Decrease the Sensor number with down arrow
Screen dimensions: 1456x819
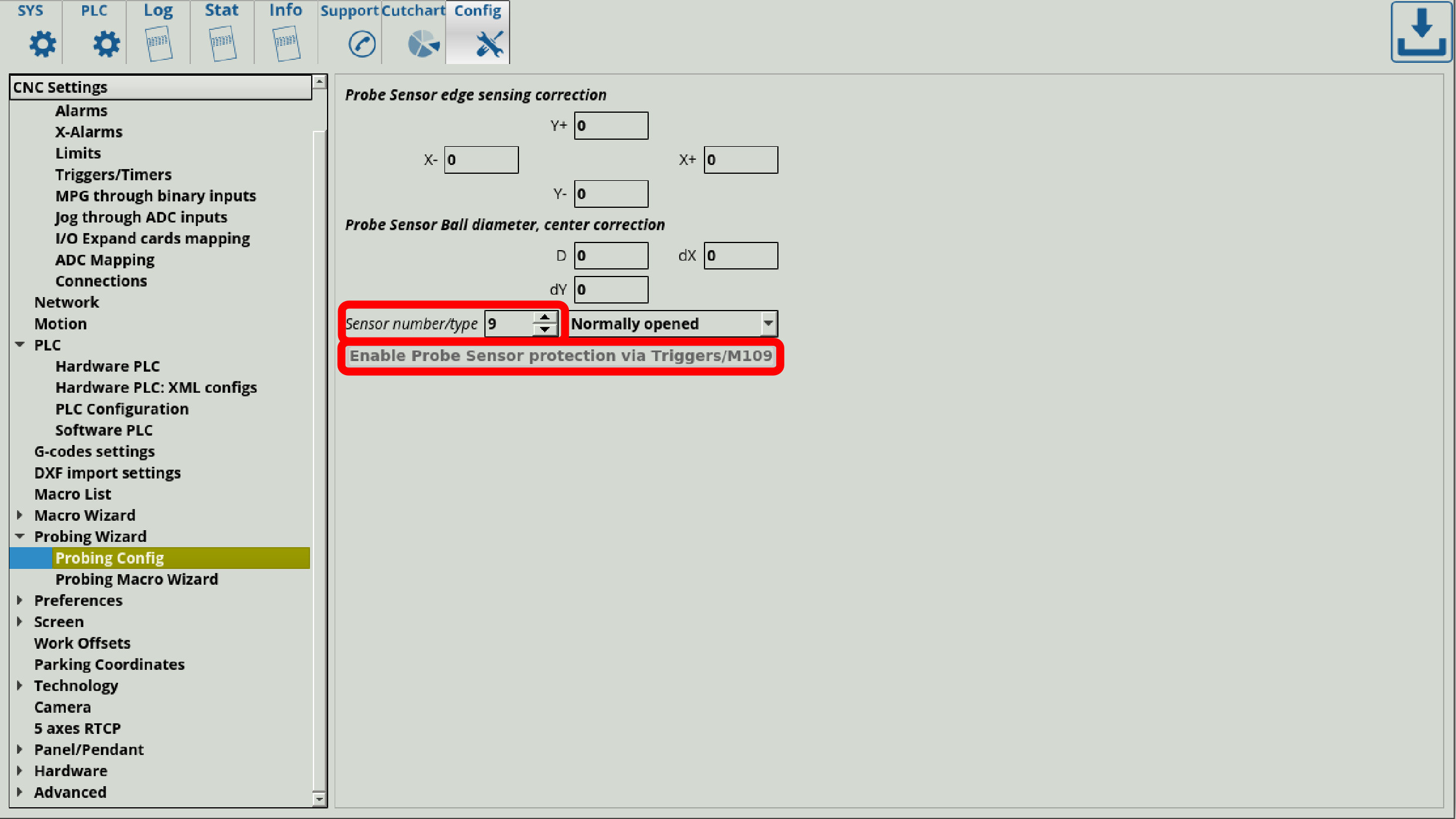click(x=545, y=330)
